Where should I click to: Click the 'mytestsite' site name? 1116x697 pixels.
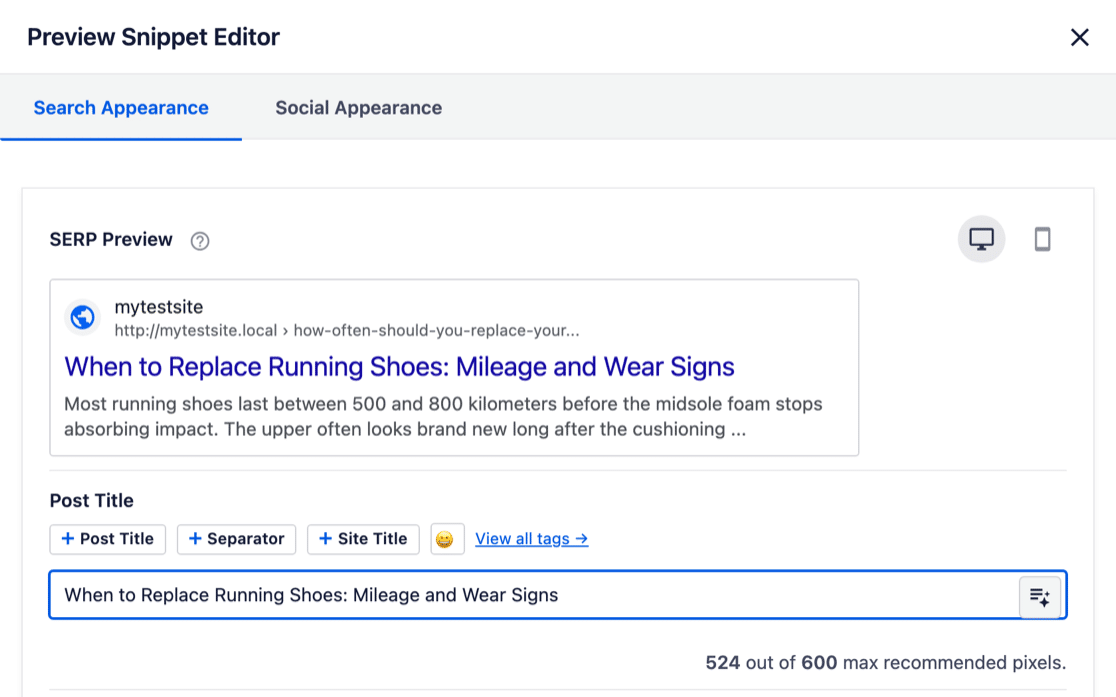coord(159,307)
